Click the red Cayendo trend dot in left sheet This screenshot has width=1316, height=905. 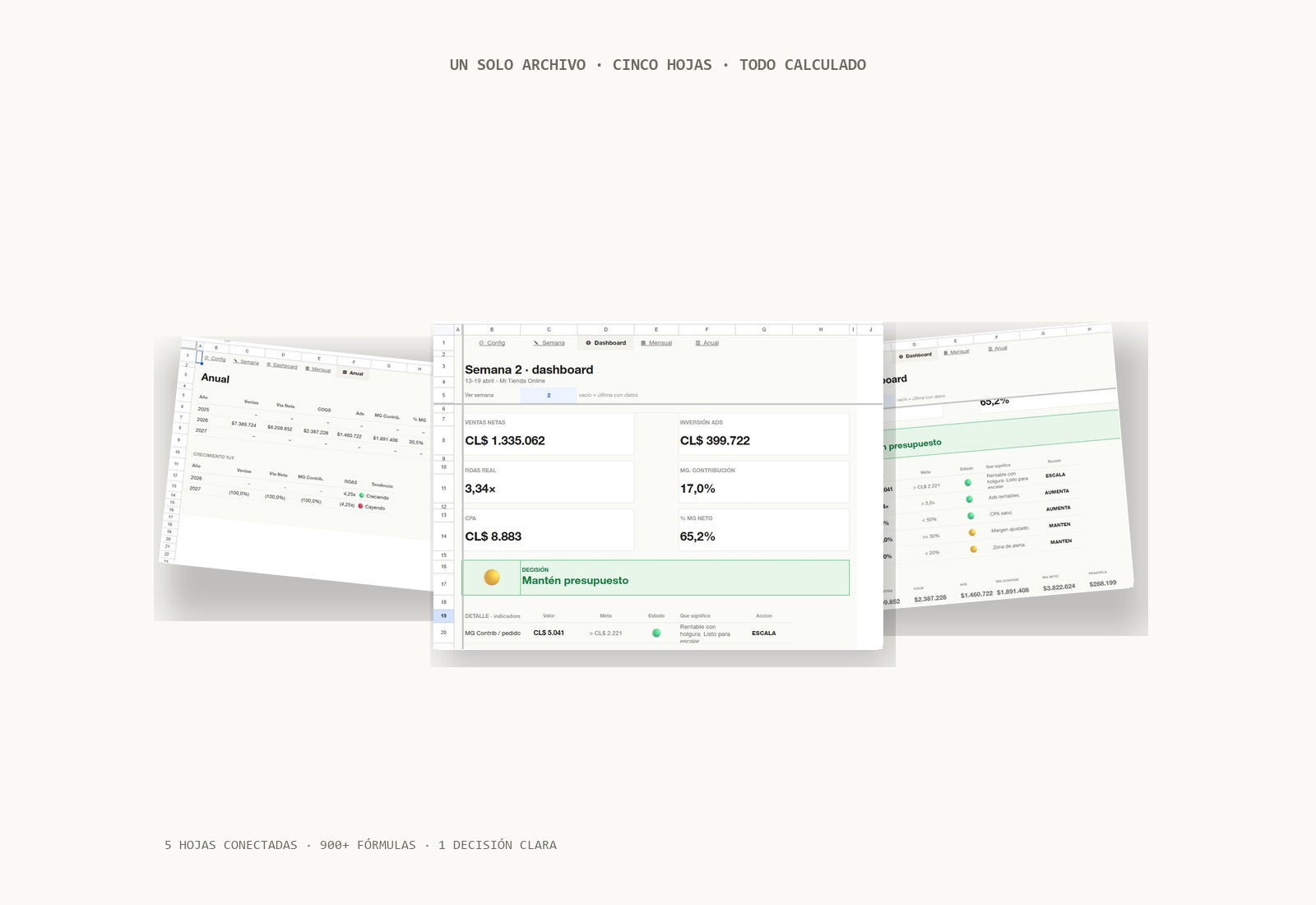(x=360, y=506)
